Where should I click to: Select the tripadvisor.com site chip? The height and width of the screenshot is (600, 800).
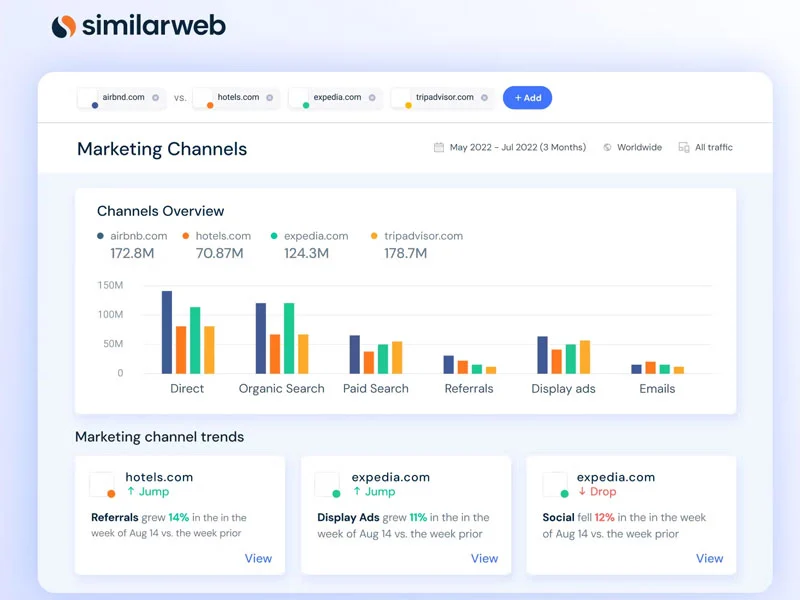tap(442, 97)
